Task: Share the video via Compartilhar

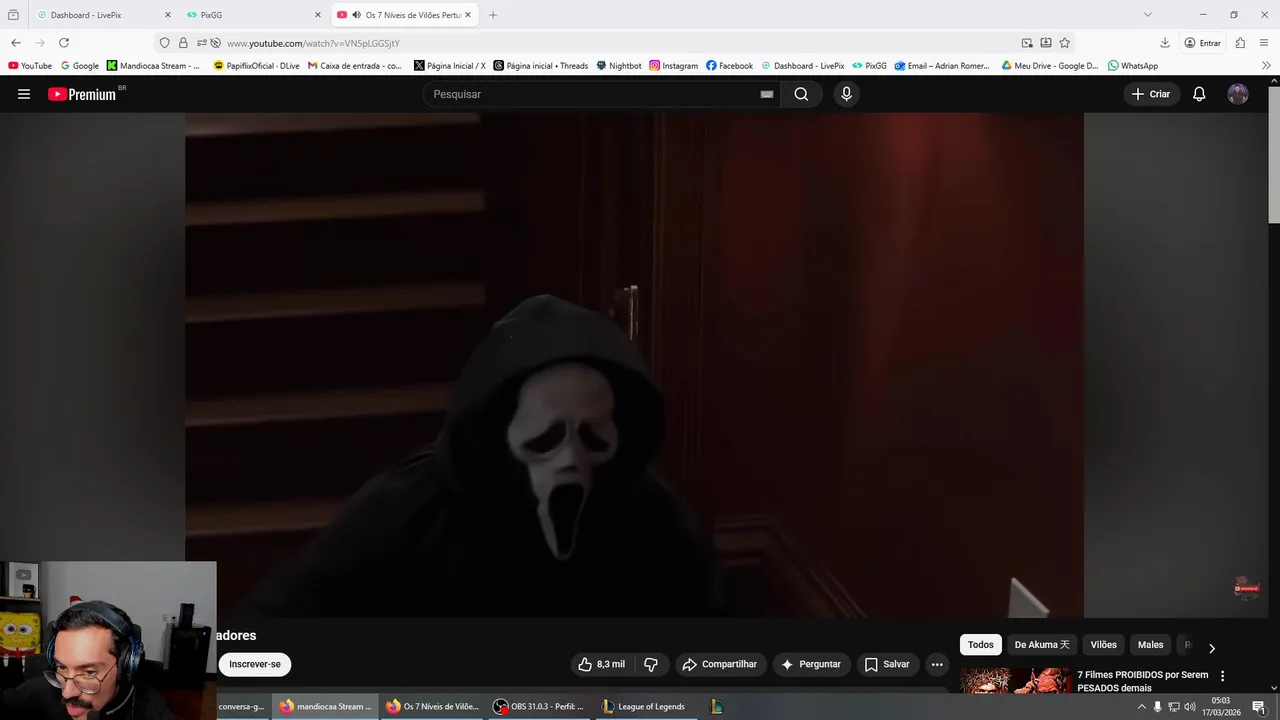Action: (x=719, y=664)
